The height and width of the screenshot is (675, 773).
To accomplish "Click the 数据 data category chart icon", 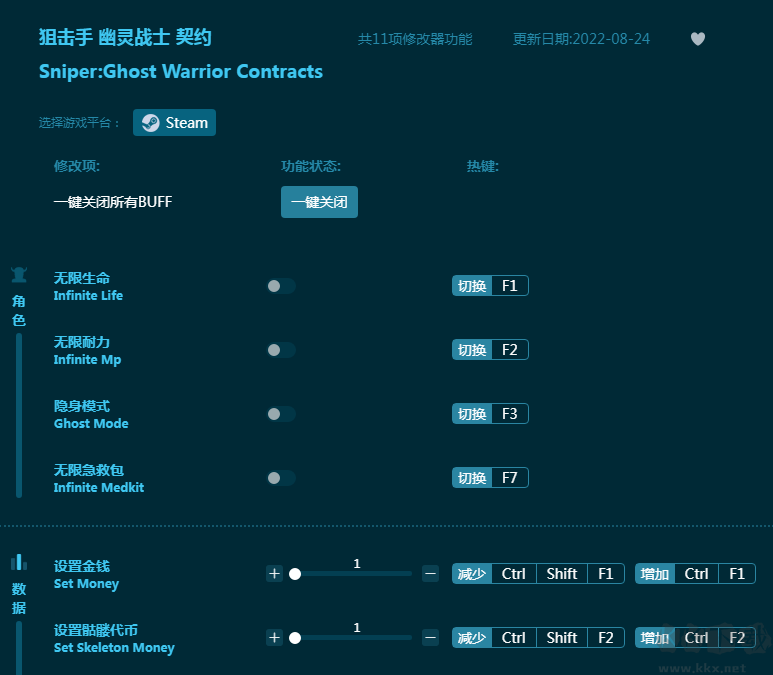I will coord(19,562).
